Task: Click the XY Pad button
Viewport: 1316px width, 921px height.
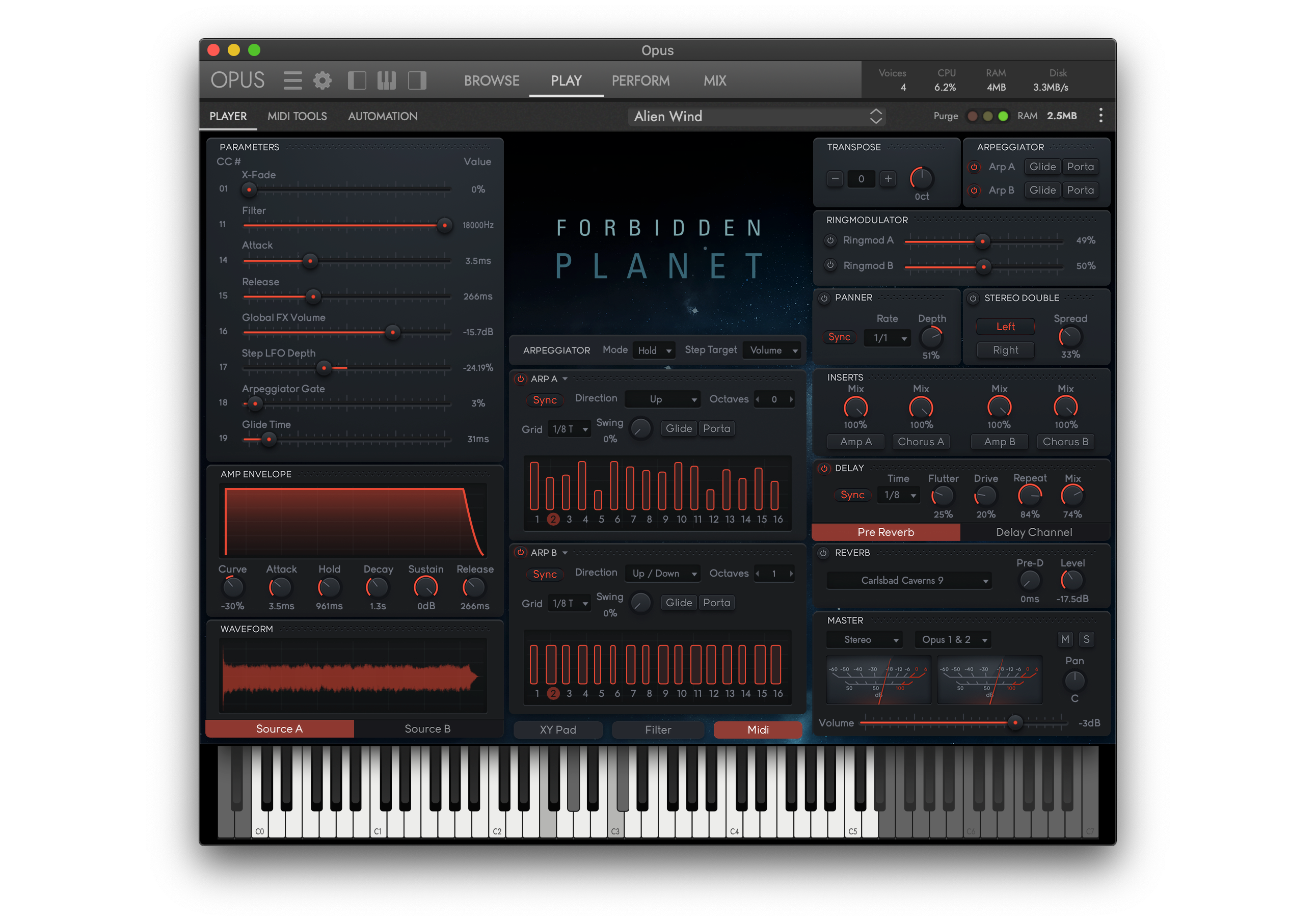Action: (x=558, y=729)
